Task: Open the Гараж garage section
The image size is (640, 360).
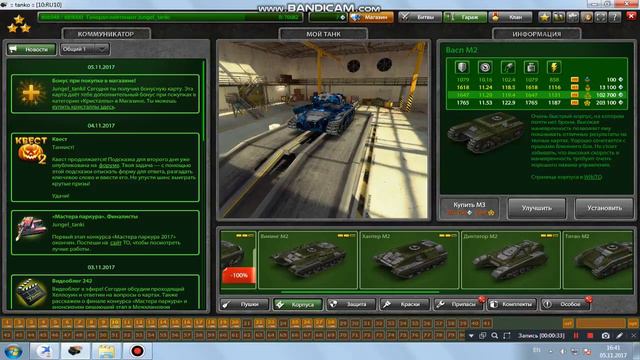Action: (465, 17)
